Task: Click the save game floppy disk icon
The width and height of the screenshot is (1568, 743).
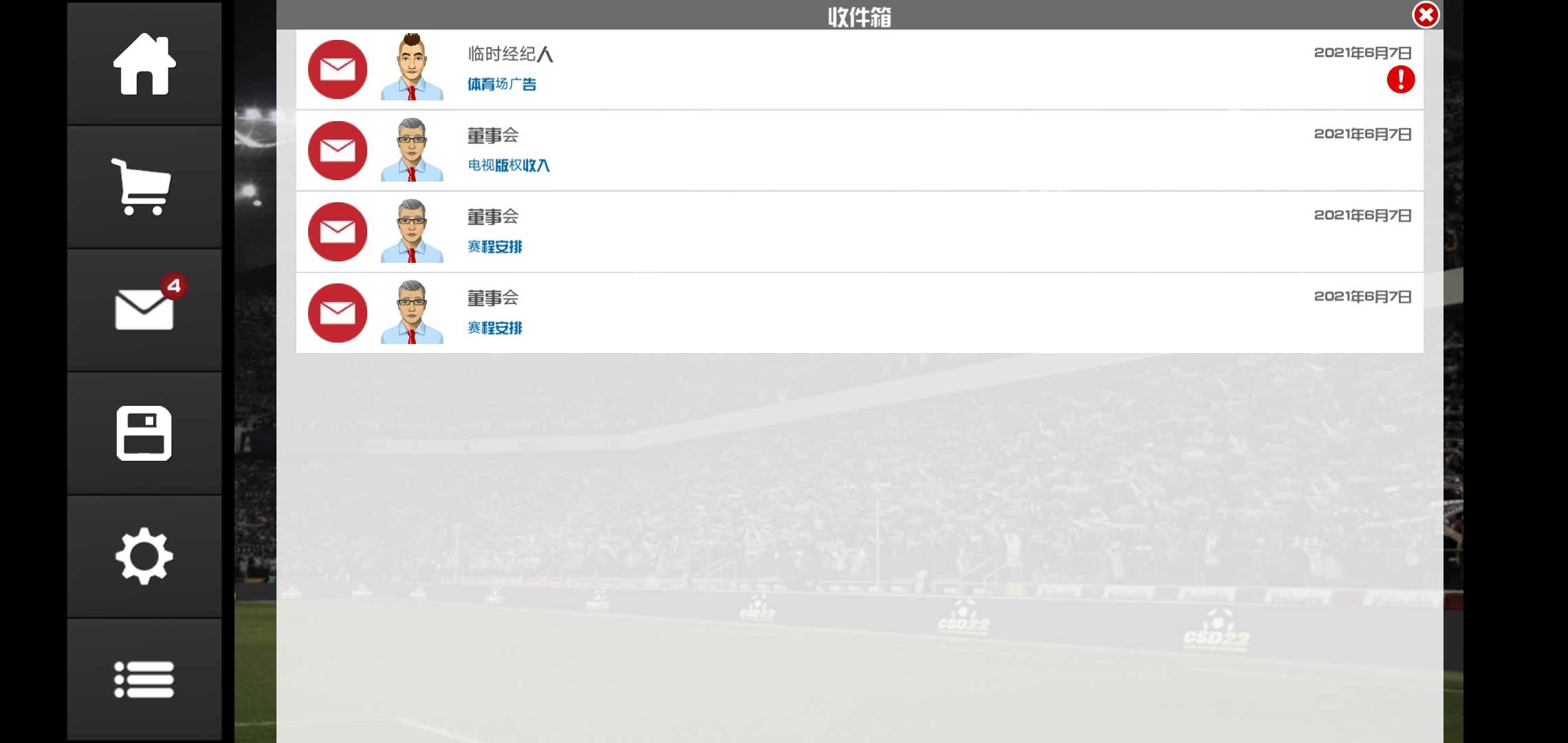Action: point(144,433)
